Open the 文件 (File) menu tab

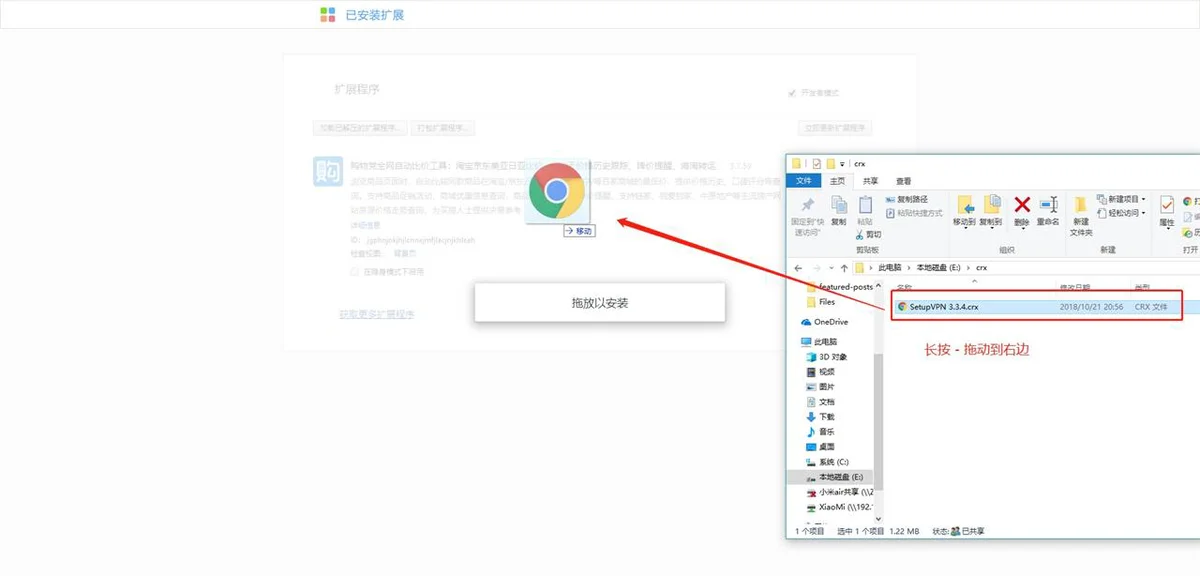click(x=802, y=181)
